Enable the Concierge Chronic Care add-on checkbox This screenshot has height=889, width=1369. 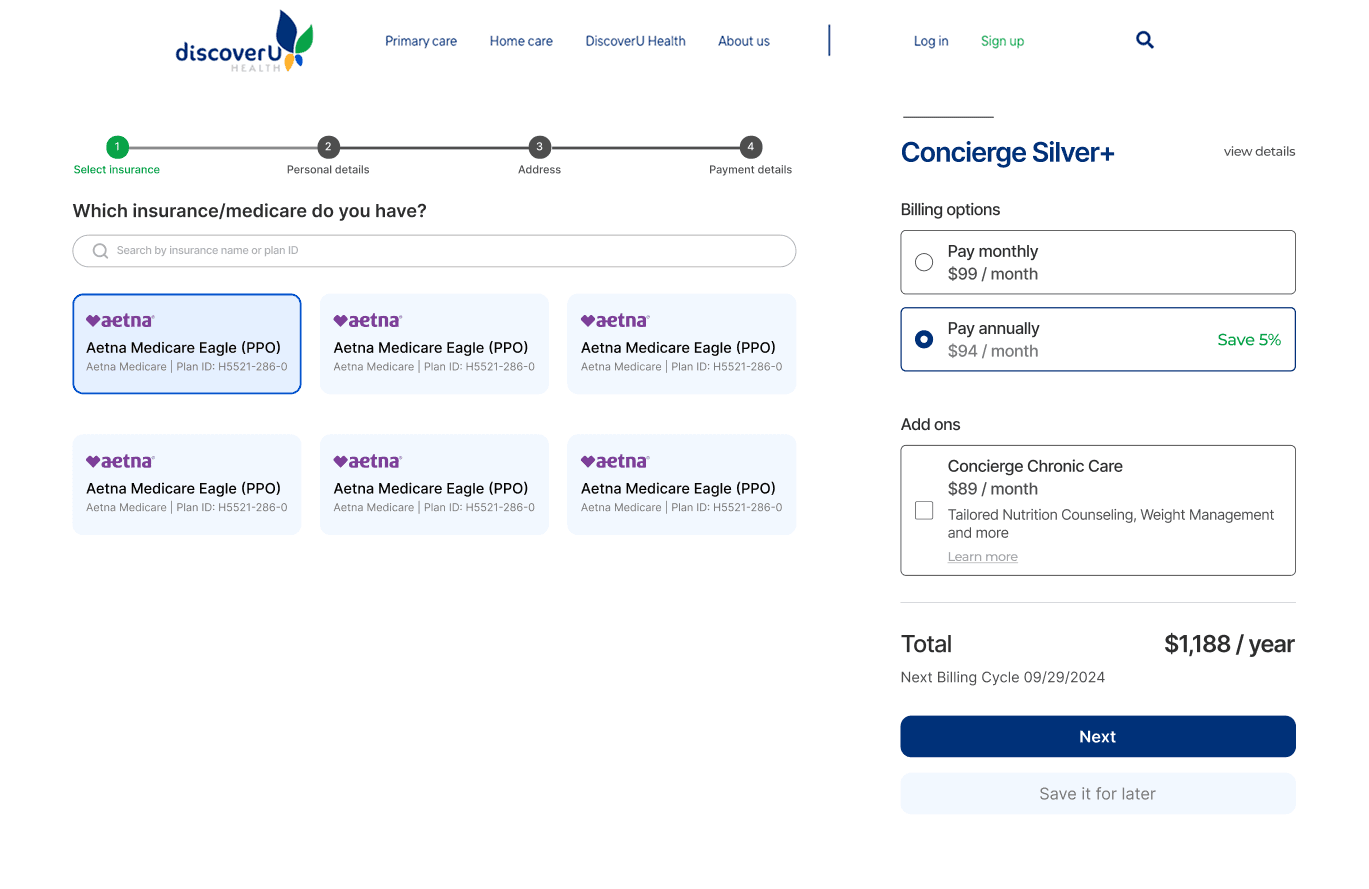(924, 511)
